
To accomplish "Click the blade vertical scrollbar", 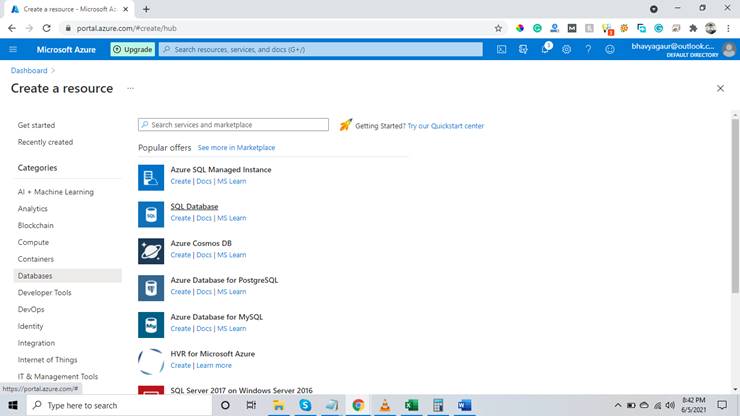I will [735, 205].
